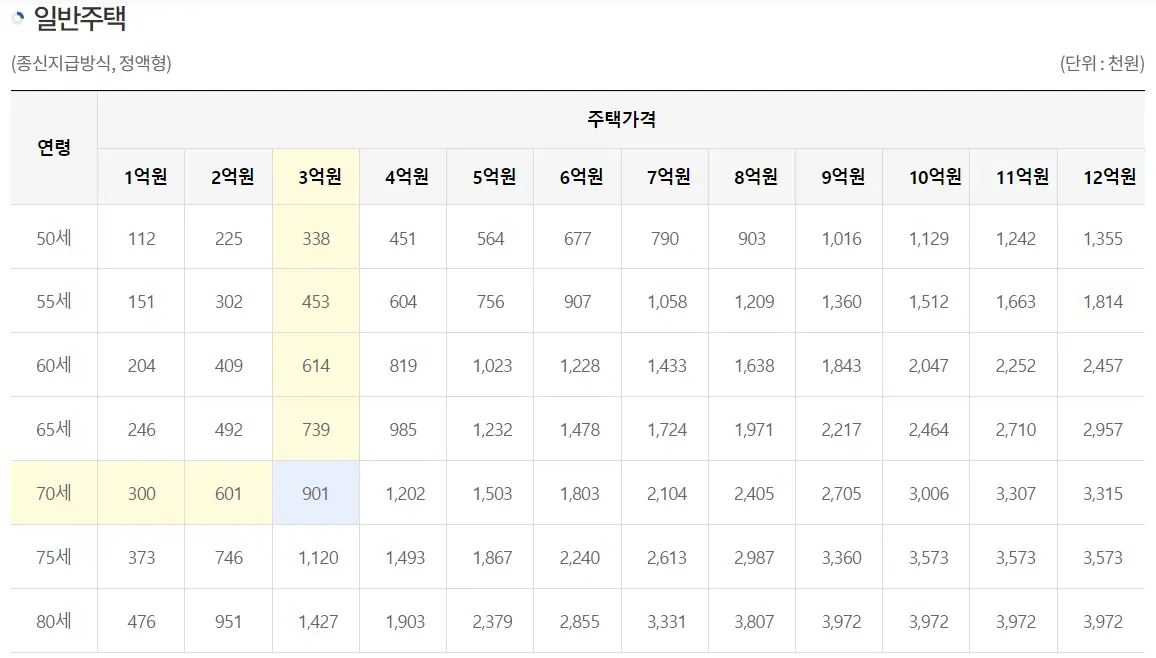
Task: Click the value 3,972 in the bottom-right cell
Action: click(1102, 621)
